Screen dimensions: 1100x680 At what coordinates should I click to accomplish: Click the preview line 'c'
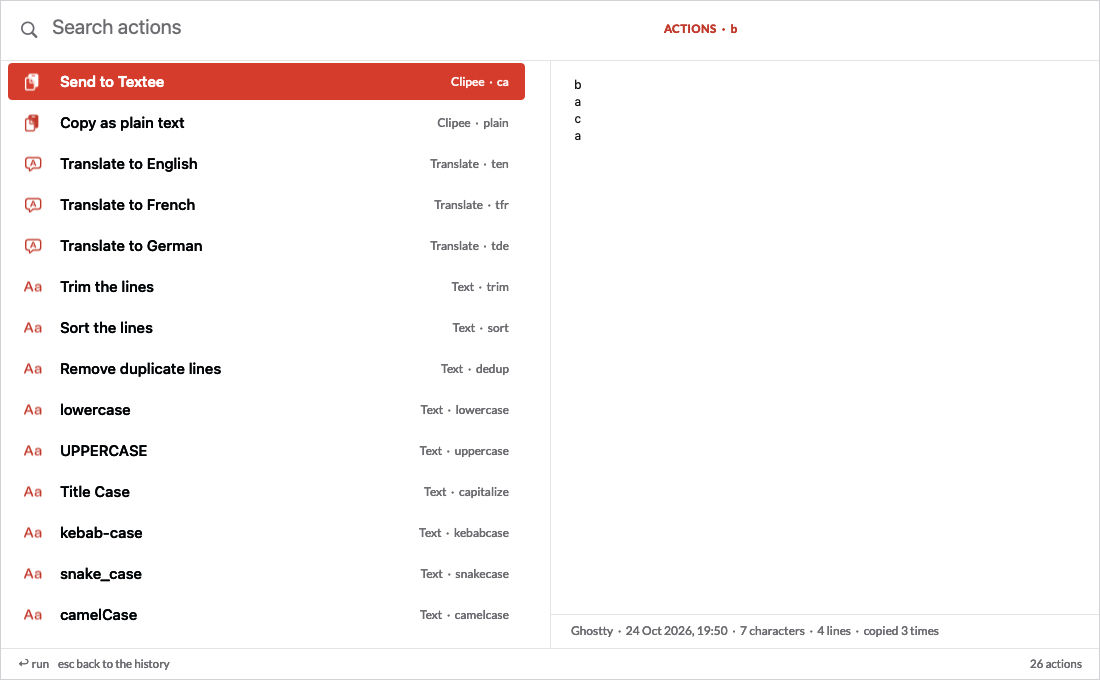pos(577,119)
